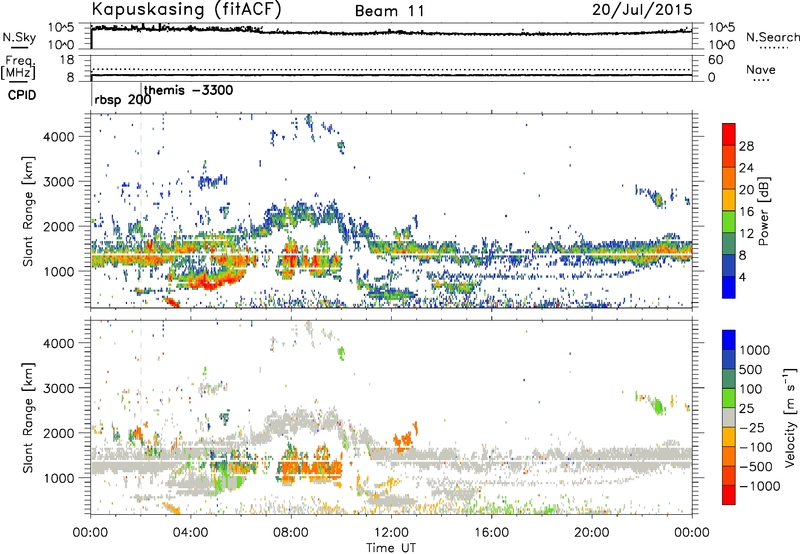Viewport: 800px width, 554px height.
Task: Click the 'Power [dB]' colorbar label
Action: [x=764, y=211]
